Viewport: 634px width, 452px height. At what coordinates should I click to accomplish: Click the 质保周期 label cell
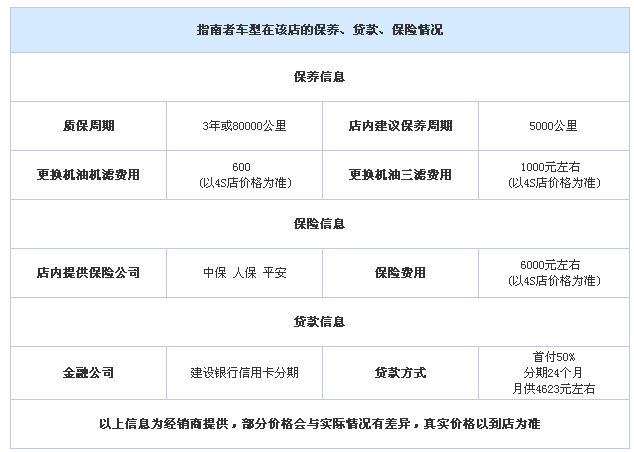89,126
